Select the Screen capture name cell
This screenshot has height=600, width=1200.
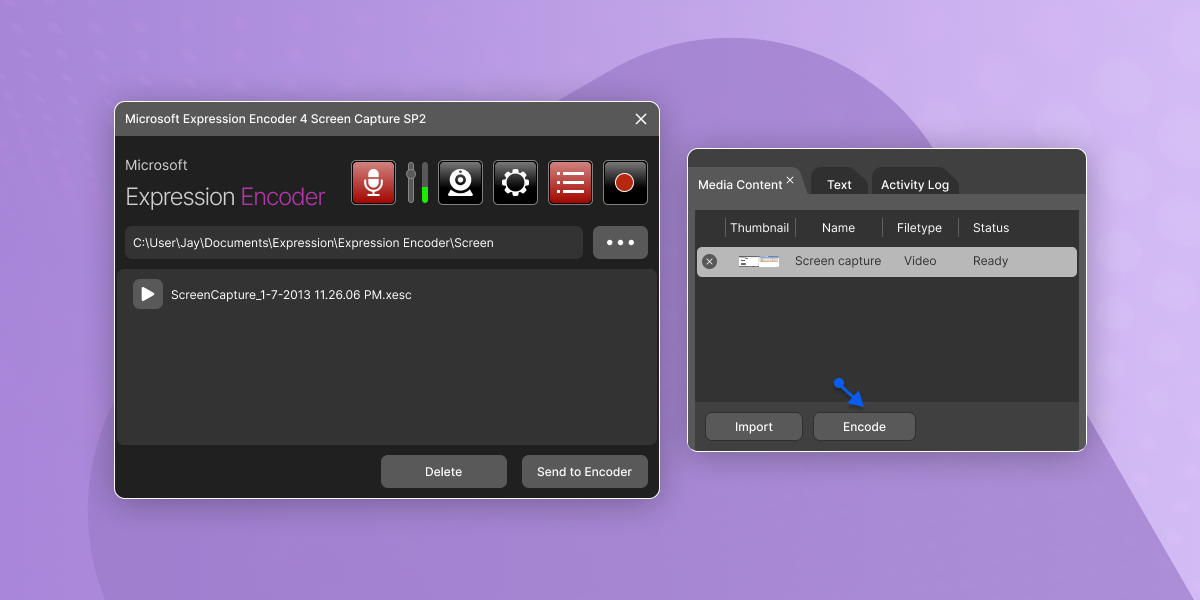838,261
